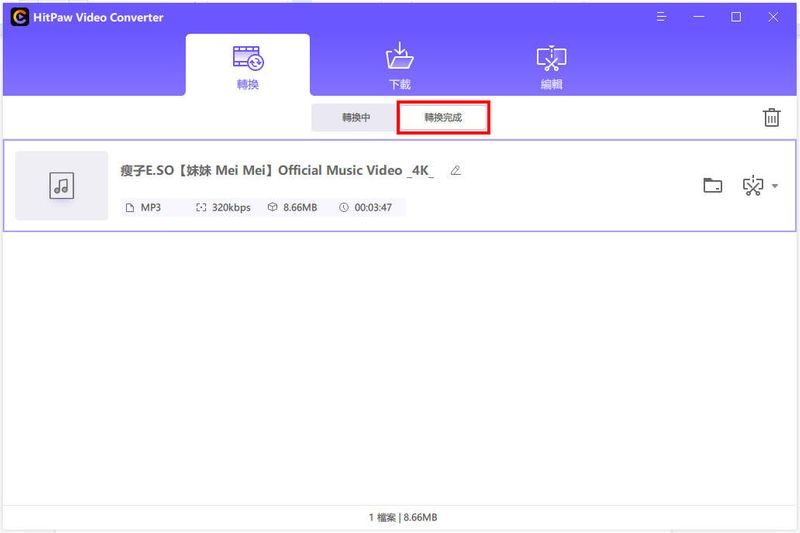800x533 pixels.
Task: Minimize the HitPaw window
Action: [x=699, y=17]
